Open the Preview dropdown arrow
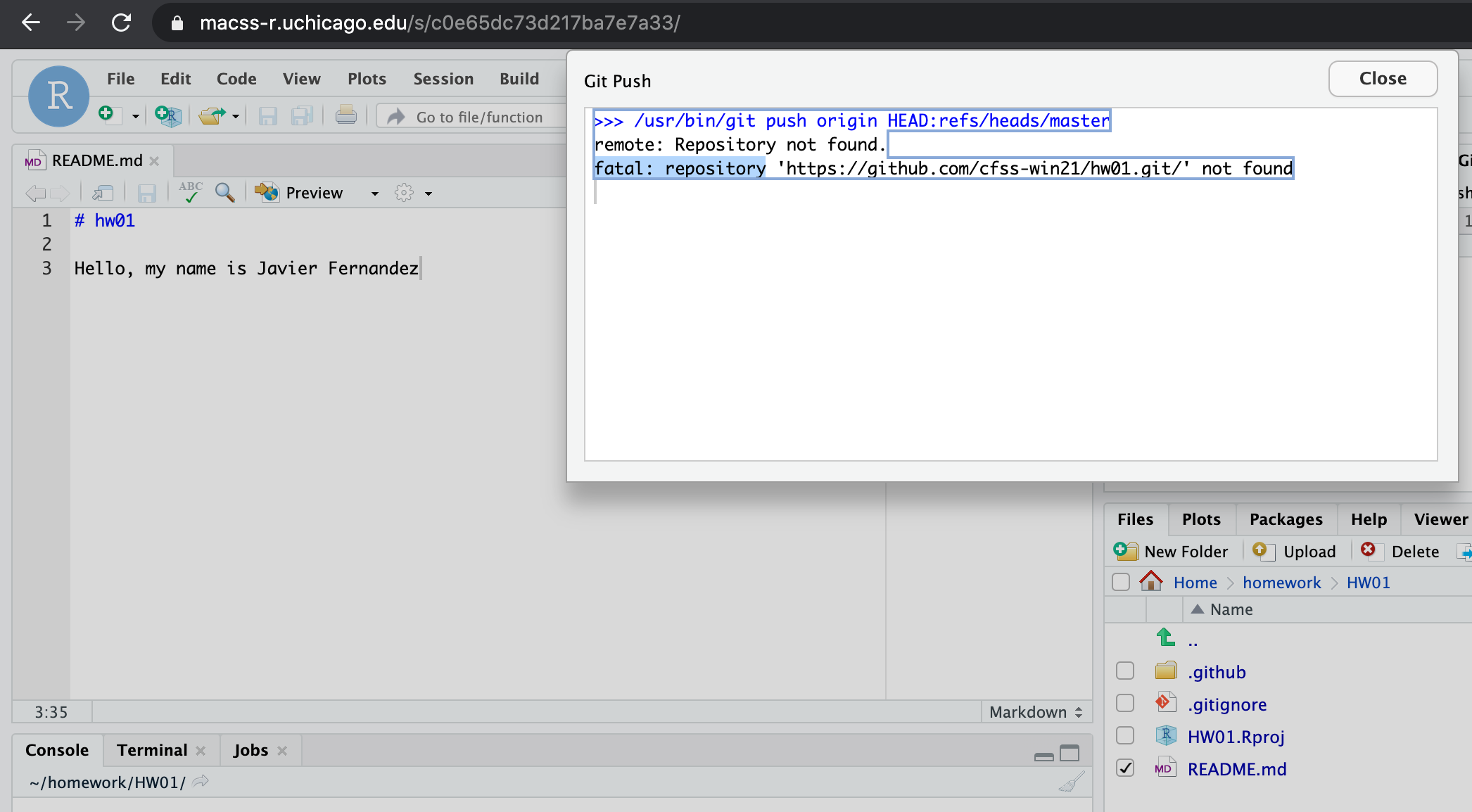The width and height of the screenshot is (1472, 812). [x=374, y=193]
